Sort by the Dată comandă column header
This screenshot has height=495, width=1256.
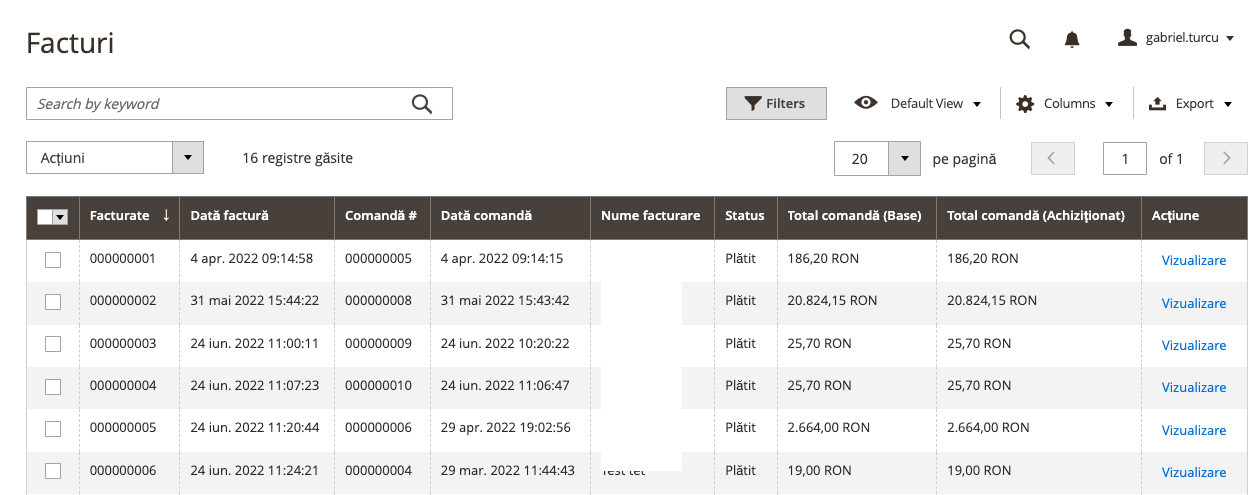pos(510,216)
